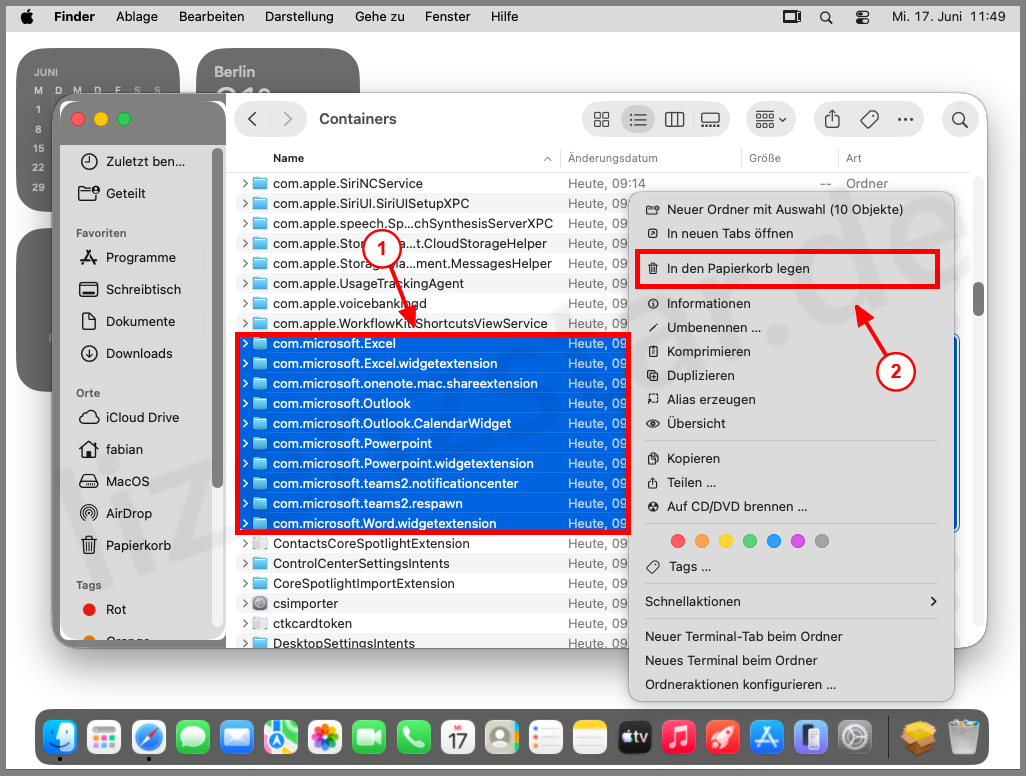Viewport: 1026px width, 776px height.
Task: Expand the ControlCenterSettingsIntents folder
Action: [245, 564]
